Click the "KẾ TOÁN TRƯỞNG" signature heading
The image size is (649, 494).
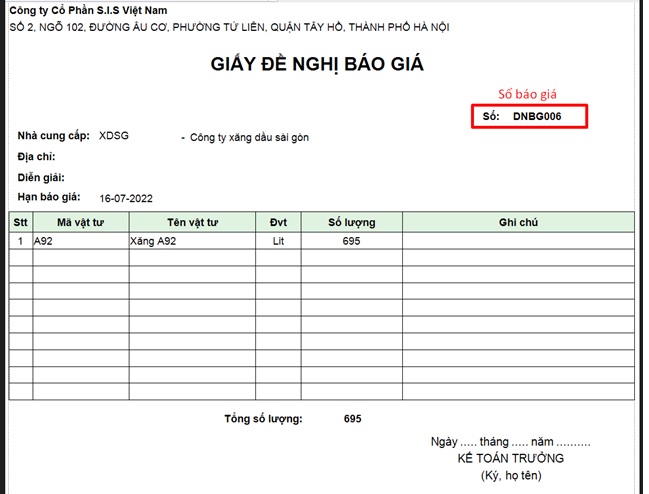pyautogui.click(x=510, y=458)
